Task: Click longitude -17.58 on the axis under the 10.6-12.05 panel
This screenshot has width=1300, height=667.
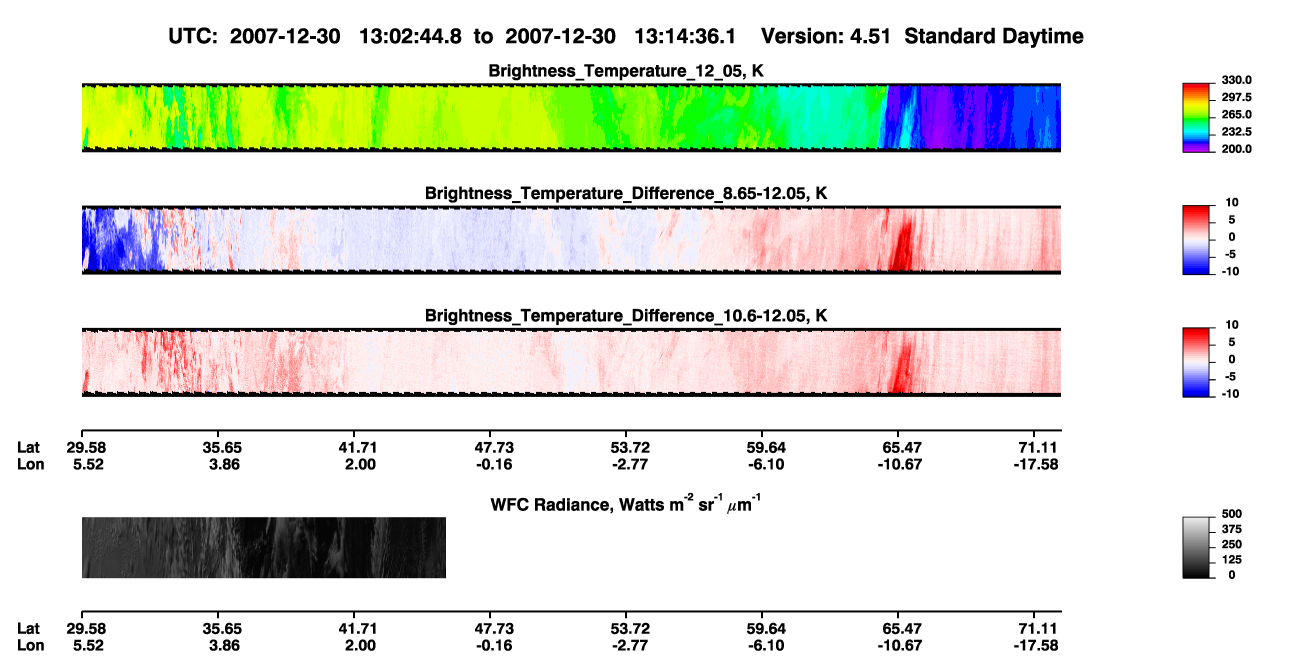Action: click(1038, 465)
